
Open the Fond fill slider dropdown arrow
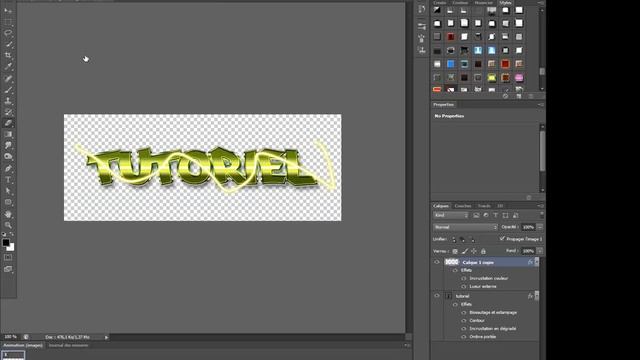(x=540, y=251)
